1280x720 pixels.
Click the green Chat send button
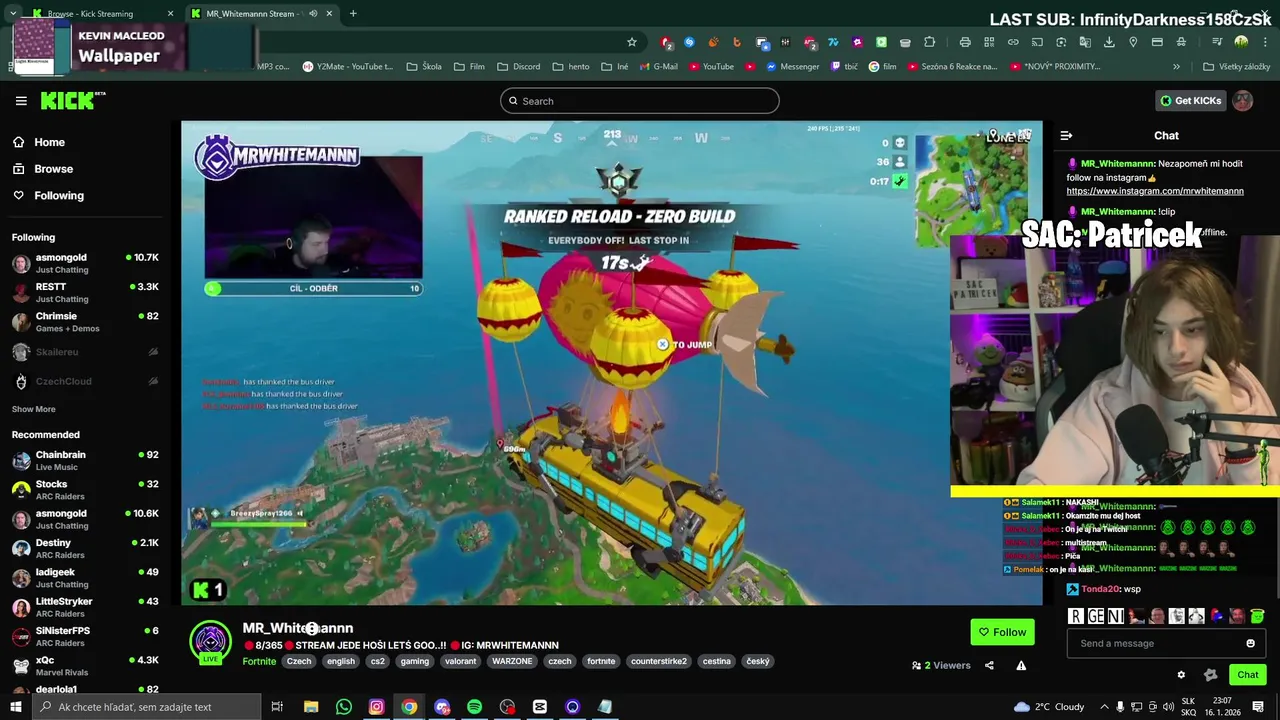1247,675
